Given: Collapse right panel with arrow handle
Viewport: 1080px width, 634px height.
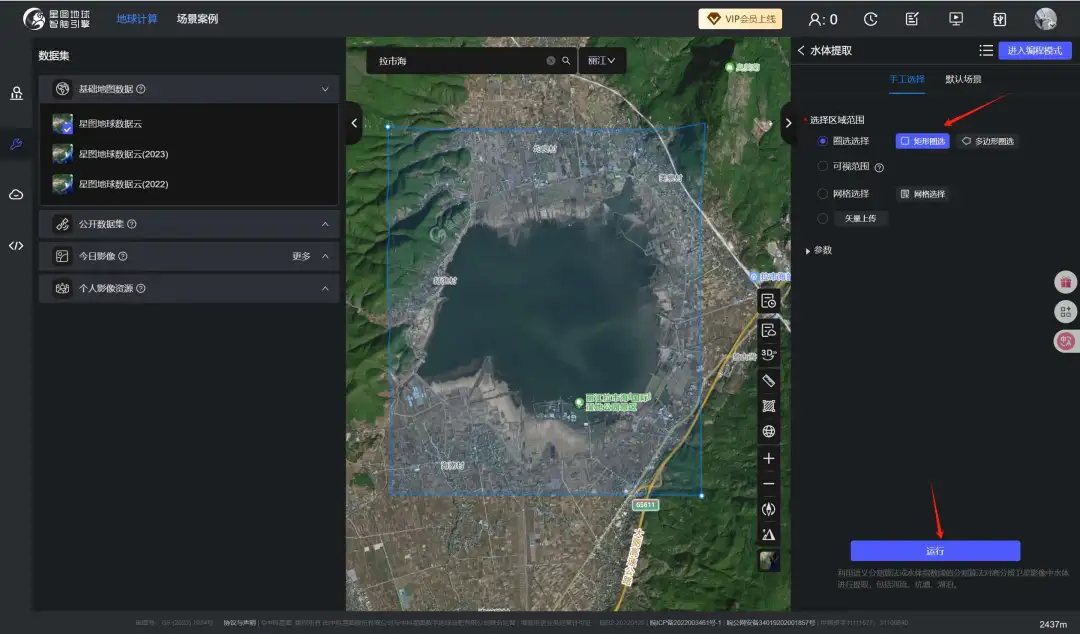Looking at the screenshot, I should 788,123.
